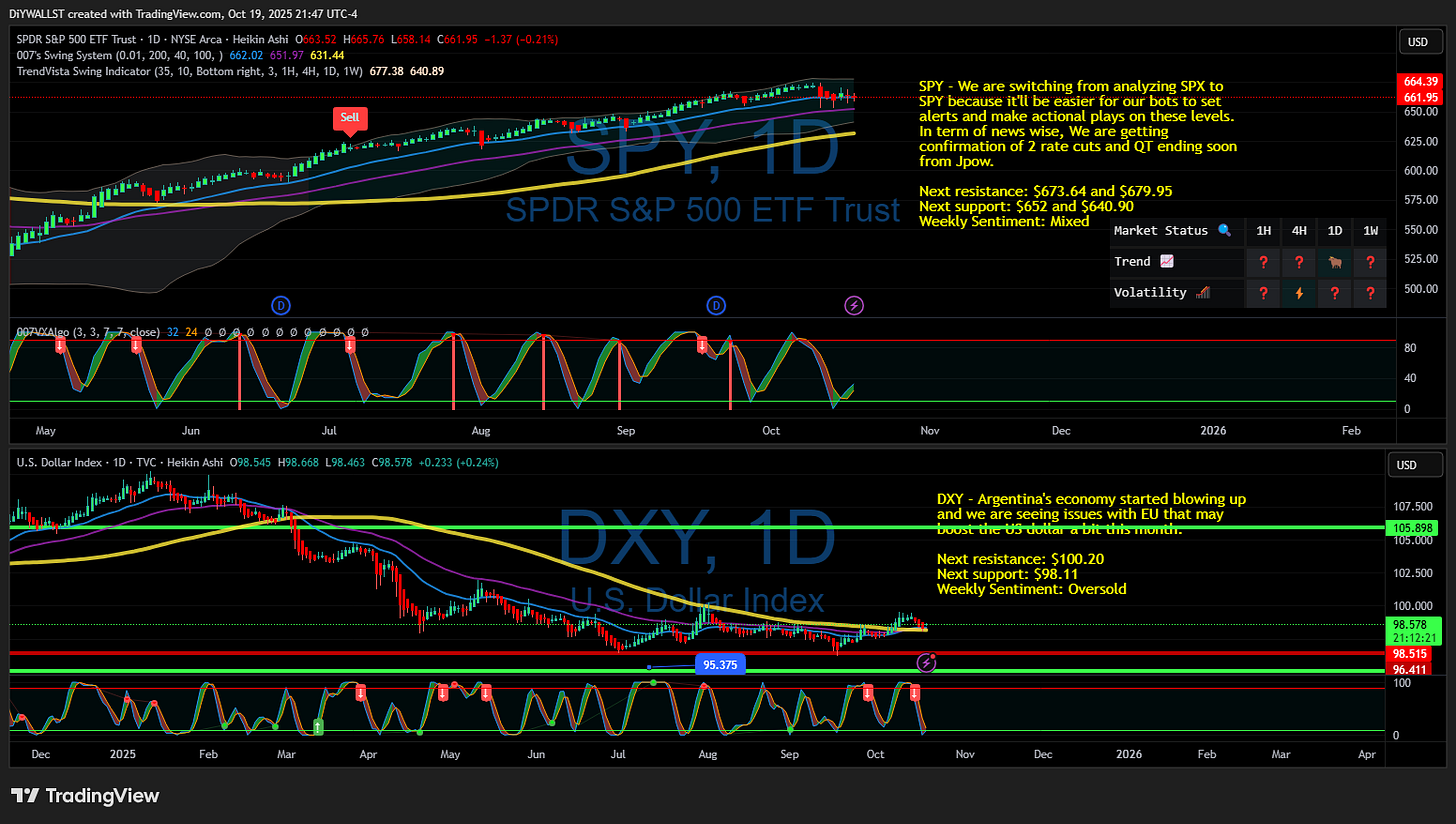Click the TradingView logo at bottom left

click(x=85, y=797)
